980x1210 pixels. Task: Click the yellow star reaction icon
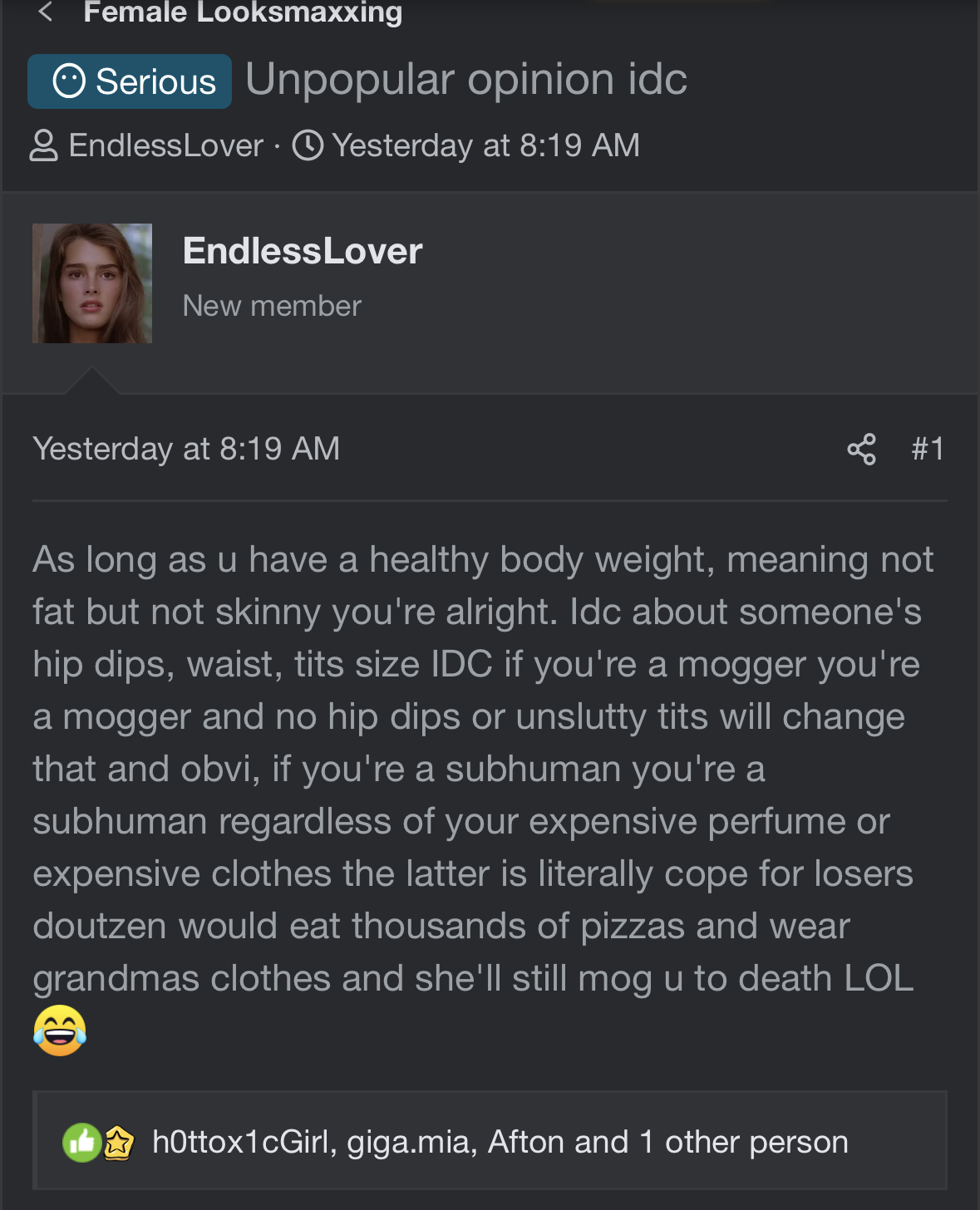pyautogui.click(x=118, y=1144)
